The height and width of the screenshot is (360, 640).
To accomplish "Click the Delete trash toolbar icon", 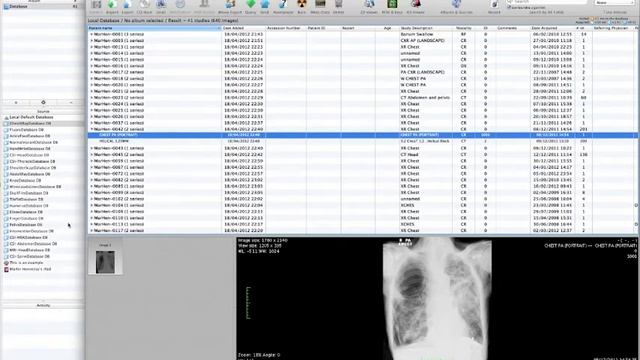I will [338, 4].
